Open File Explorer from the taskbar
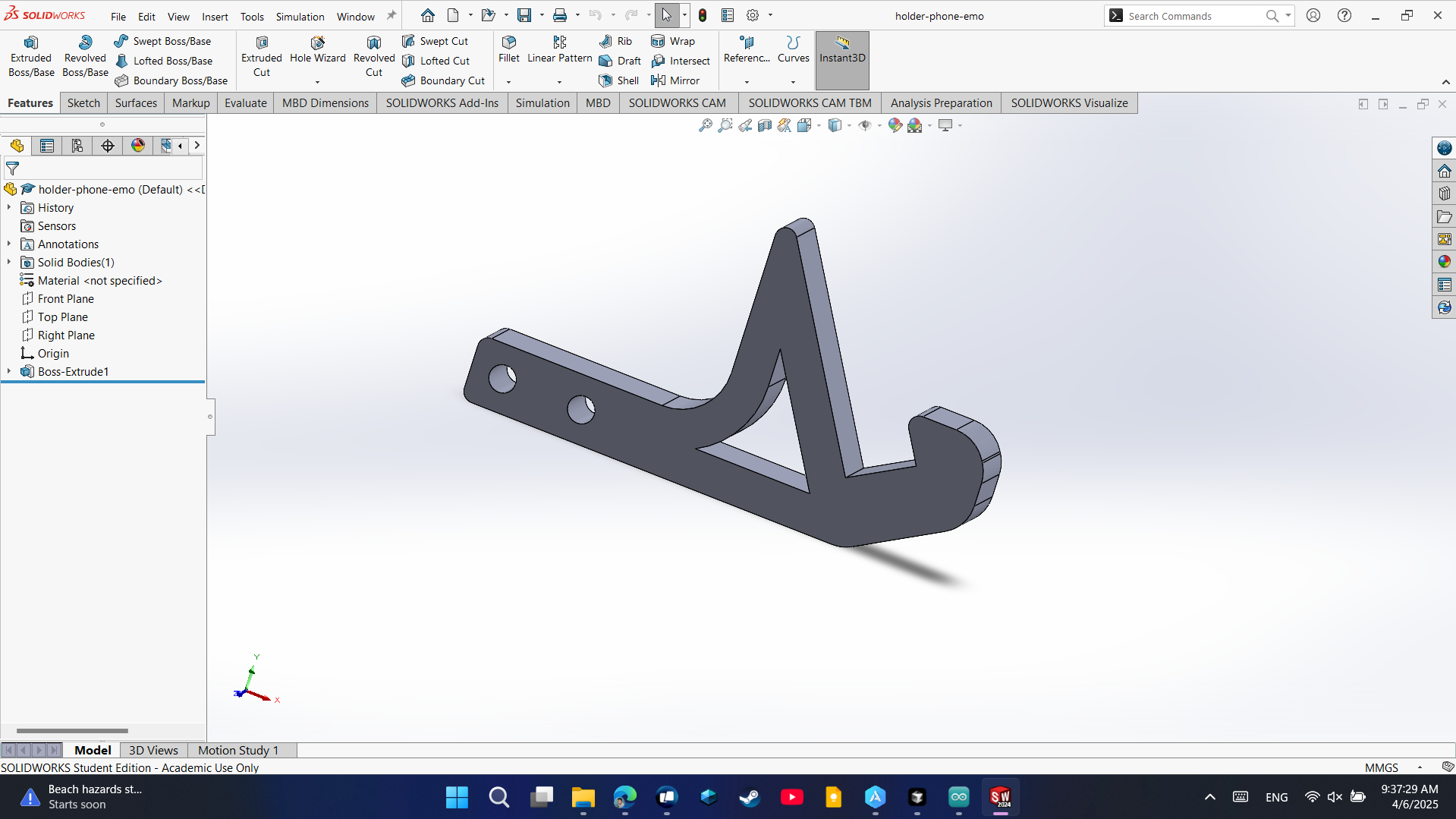1456x819 pixels. point(583,797)
